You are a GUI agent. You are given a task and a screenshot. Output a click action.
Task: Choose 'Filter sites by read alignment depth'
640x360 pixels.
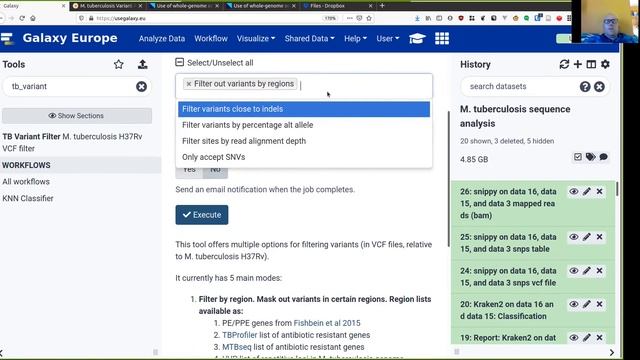click(x=304, y=141)
